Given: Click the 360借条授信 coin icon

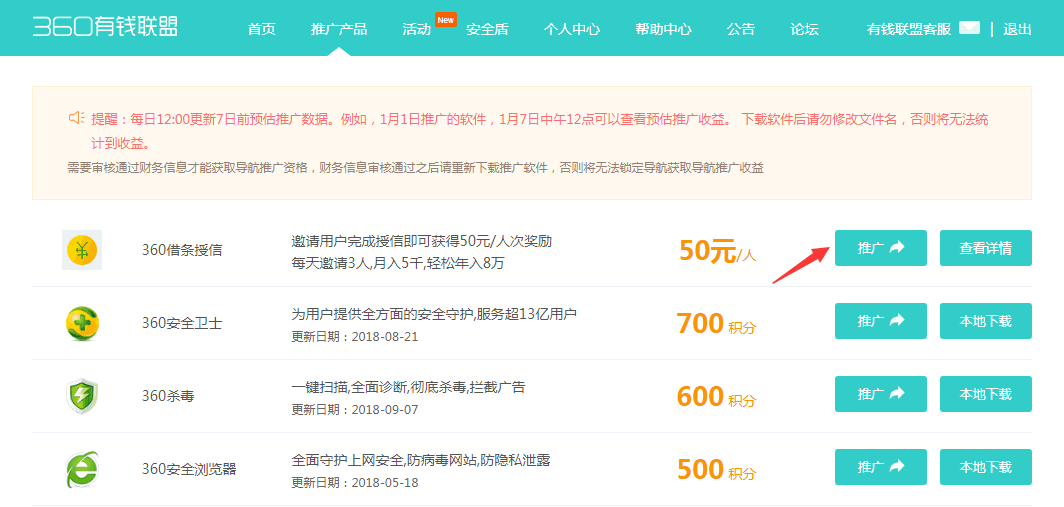Looking at the screenshot, I should [82, 250].
